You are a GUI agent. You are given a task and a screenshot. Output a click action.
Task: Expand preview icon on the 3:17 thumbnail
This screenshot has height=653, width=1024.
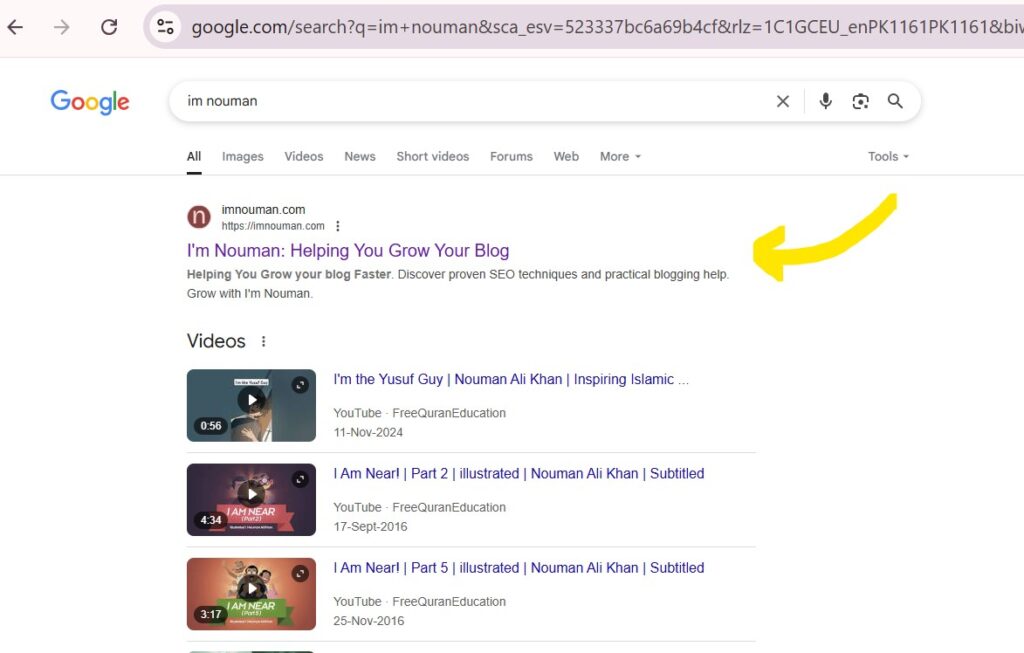coord(300,573)
